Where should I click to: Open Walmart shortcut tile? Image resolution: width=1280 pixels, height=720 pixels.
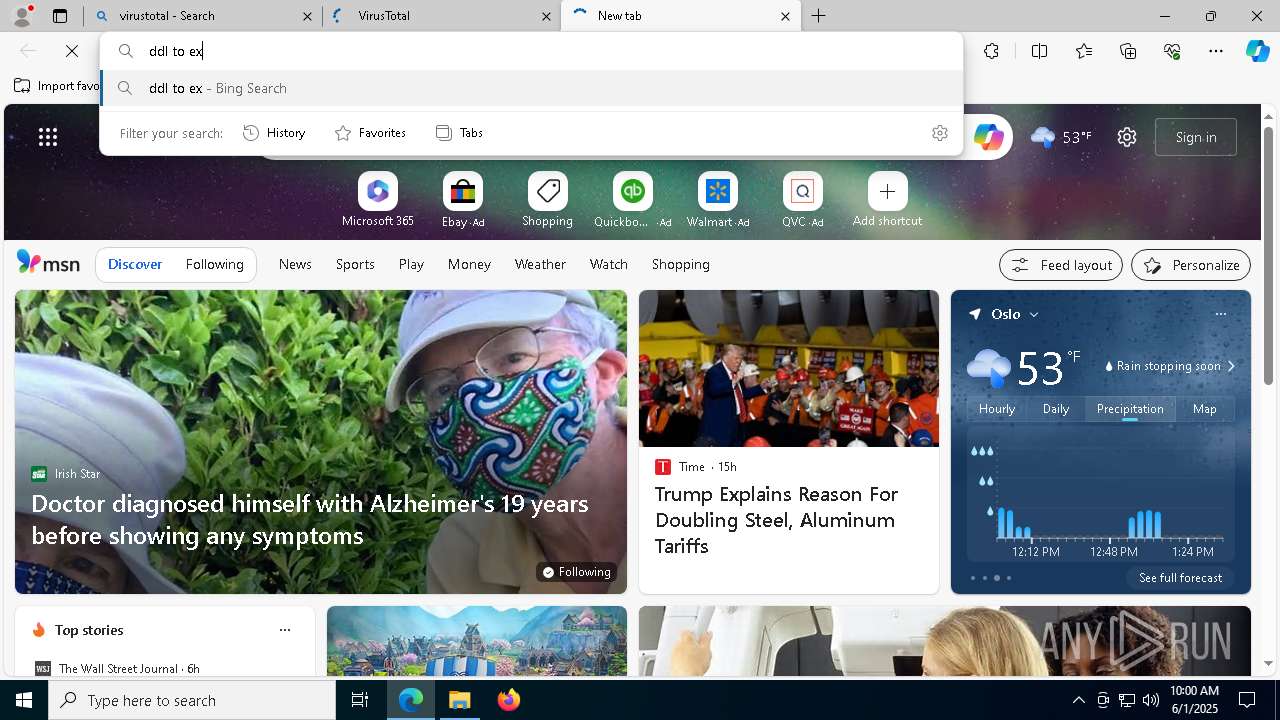coord(717,200)
